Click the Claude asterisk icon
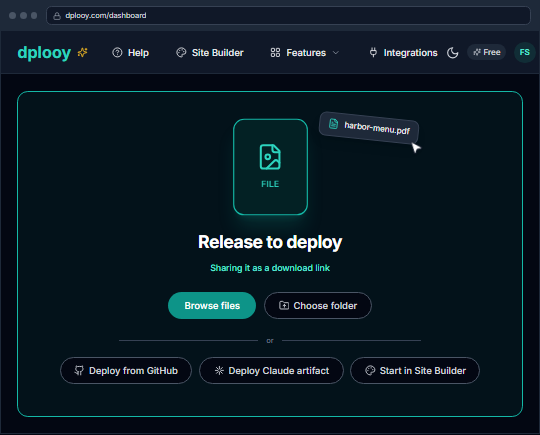The width and height of the screenshot is (540, 435). click(219, 371)
